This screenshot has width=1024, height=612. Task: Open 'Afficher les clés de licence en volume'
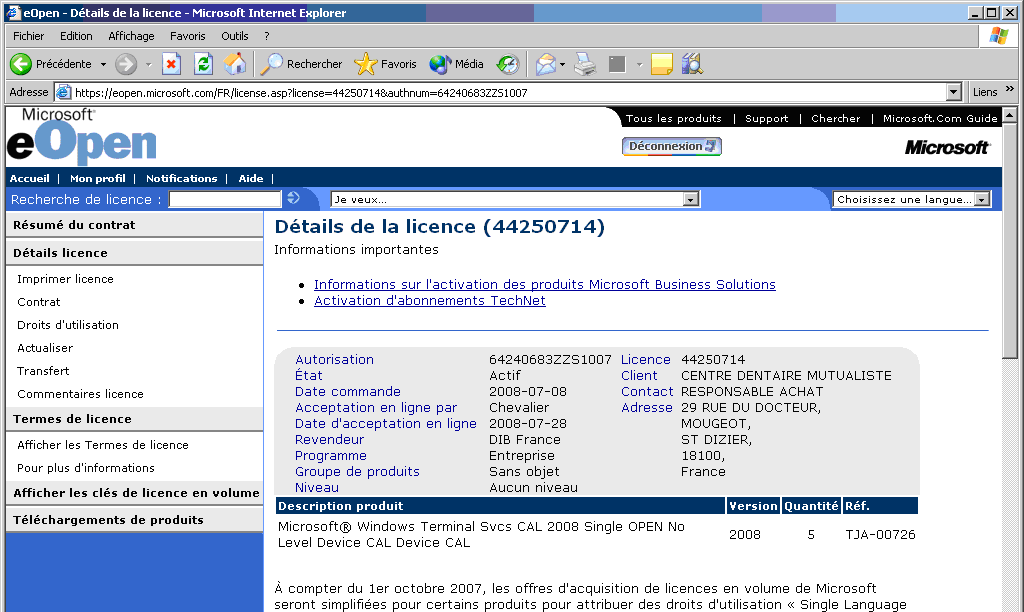point(135,493)
